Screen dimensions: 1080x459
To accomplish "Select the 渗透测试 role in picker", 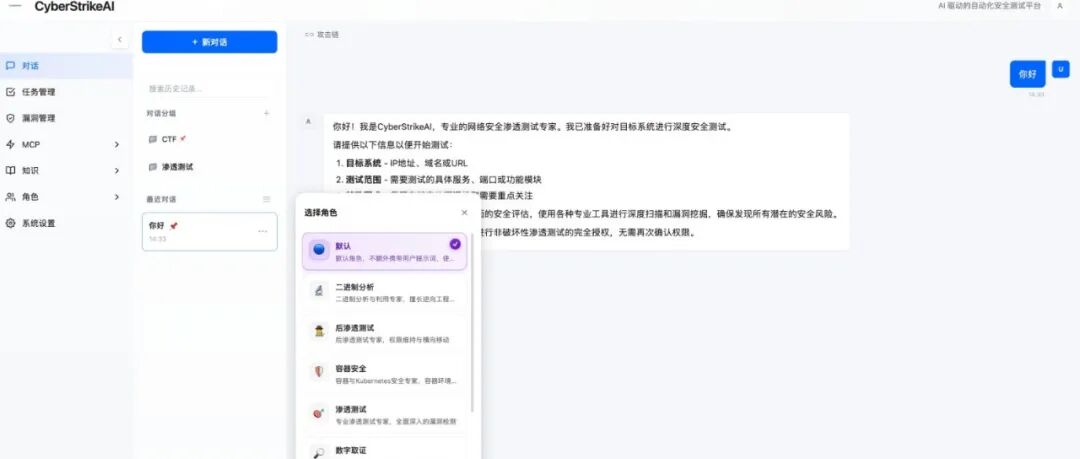I will click(384, 414).
